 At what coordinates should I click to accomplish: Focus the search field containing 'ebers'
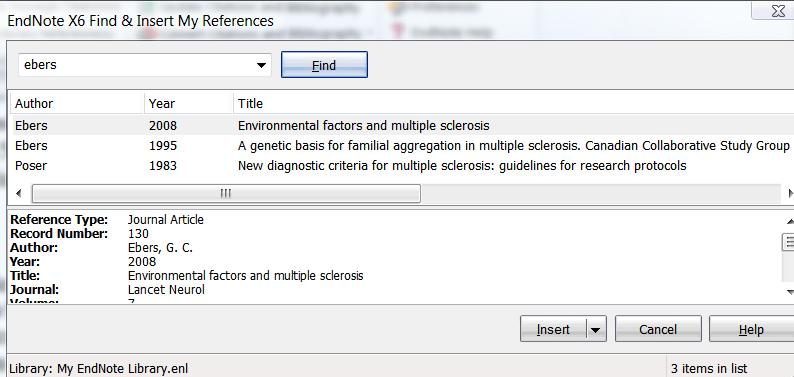136,65
